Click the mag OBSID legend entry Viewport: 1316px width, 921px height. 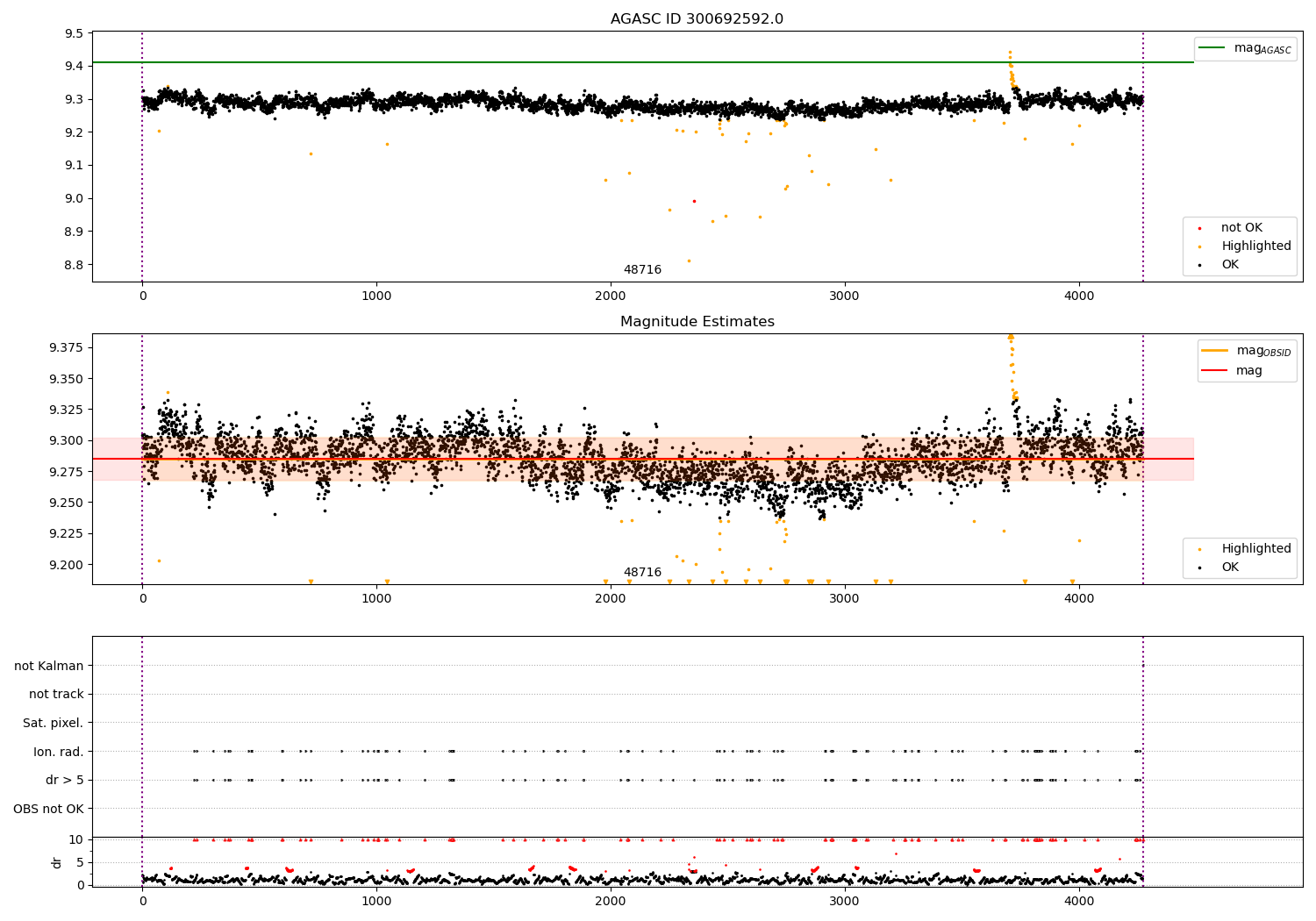coord(1246,351)
